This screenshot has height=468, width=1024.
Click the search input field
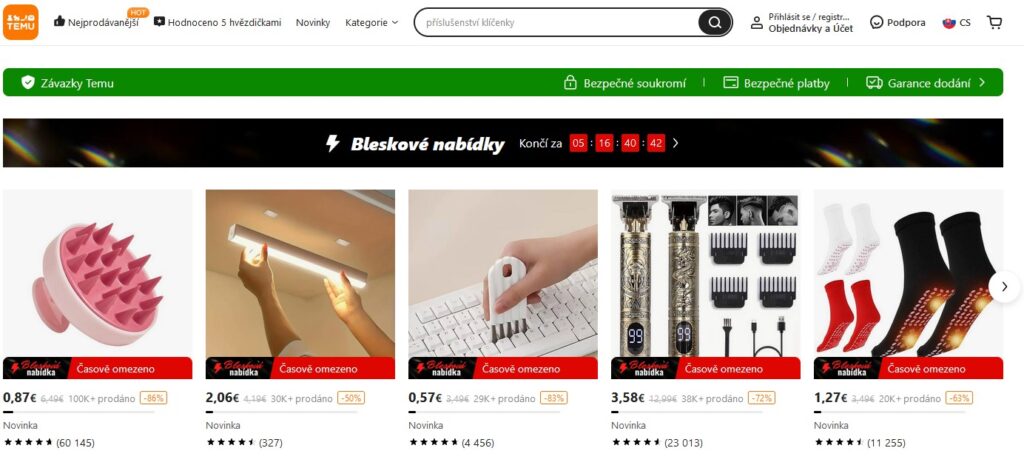point(558,22)
